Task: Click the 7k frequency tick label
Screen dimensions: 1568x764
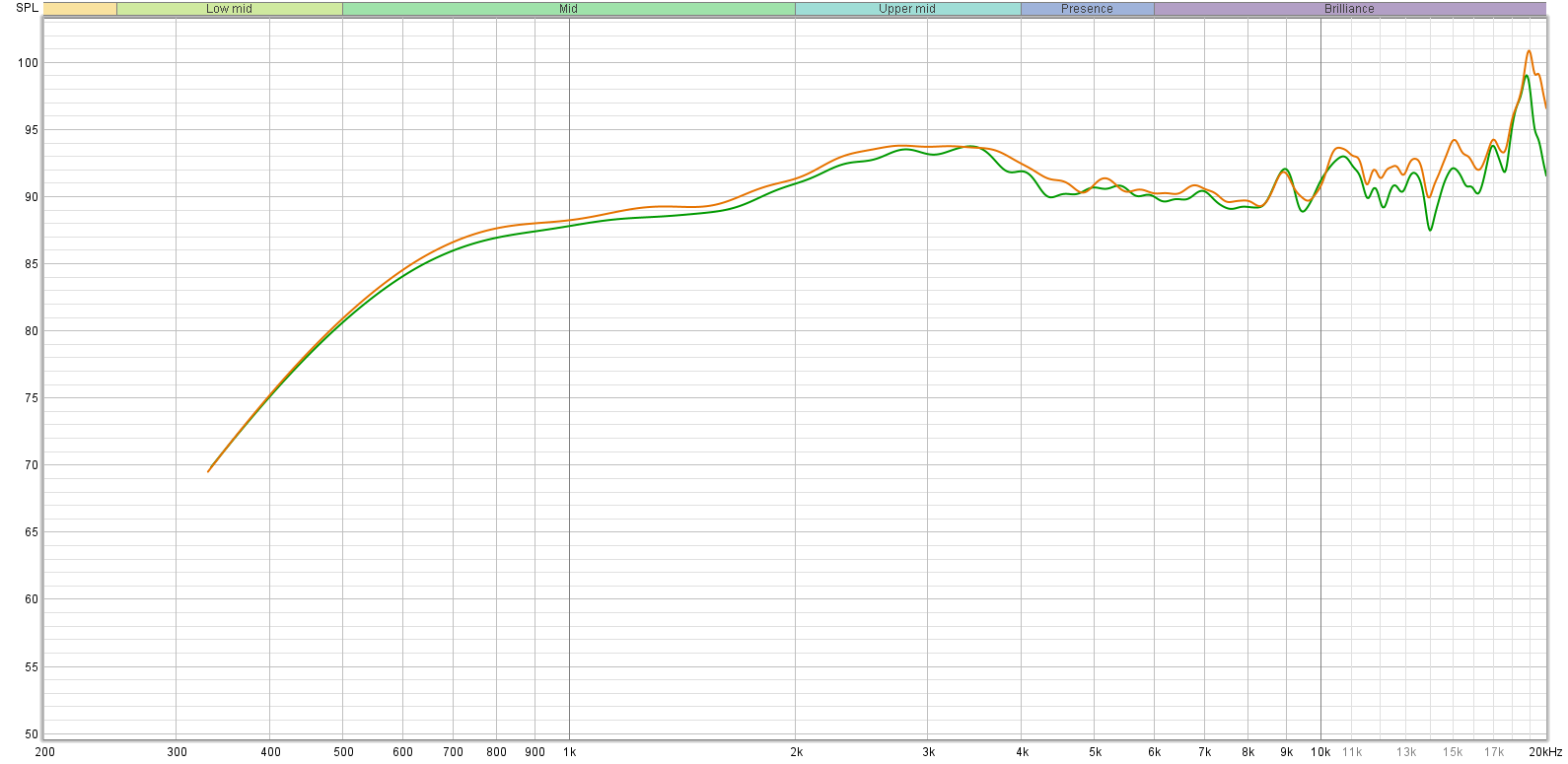Action: pos(1204,752)
